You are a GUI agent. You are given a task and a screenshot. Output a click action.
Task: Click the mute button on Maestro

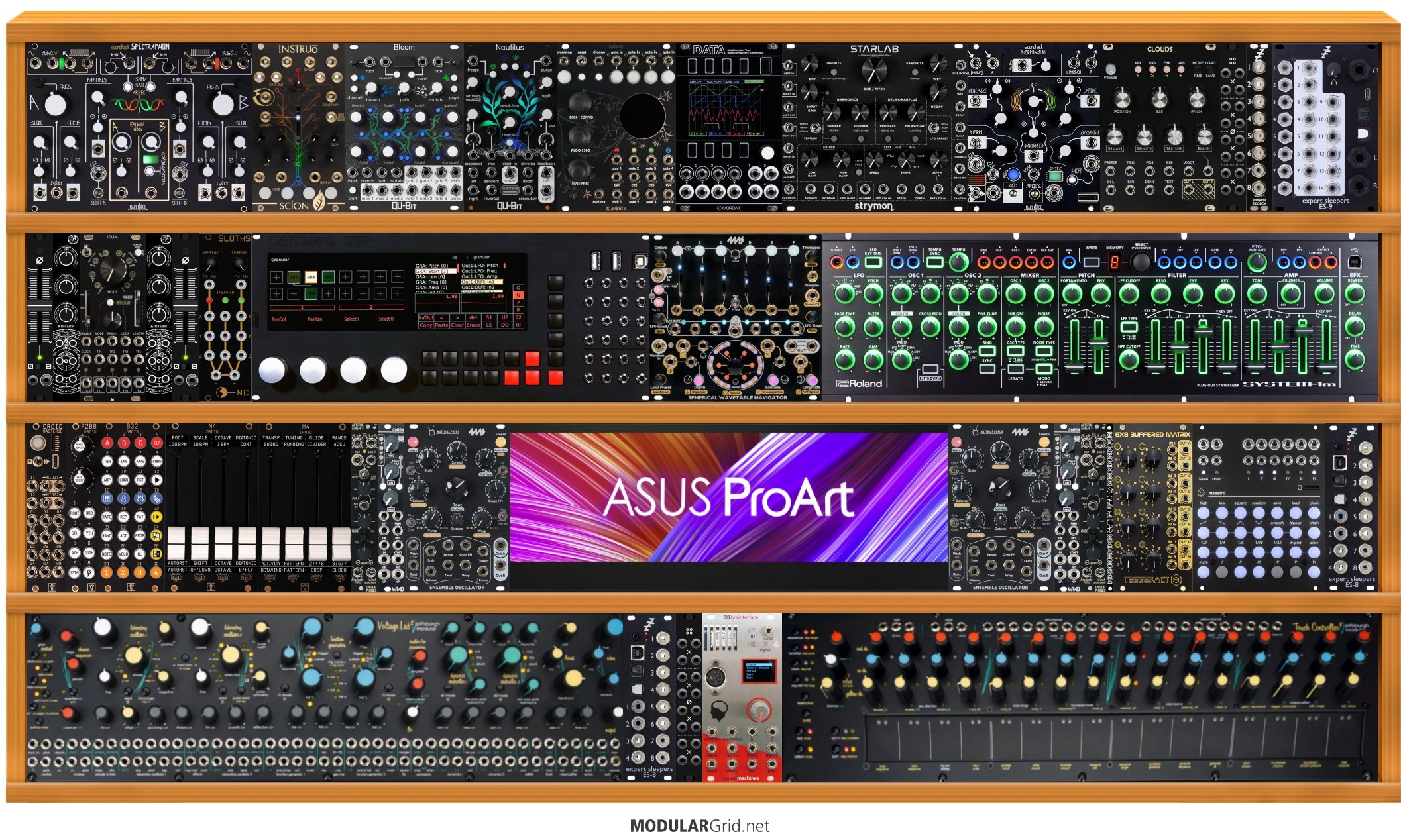pyautogui.click(x=1204, y=572)
